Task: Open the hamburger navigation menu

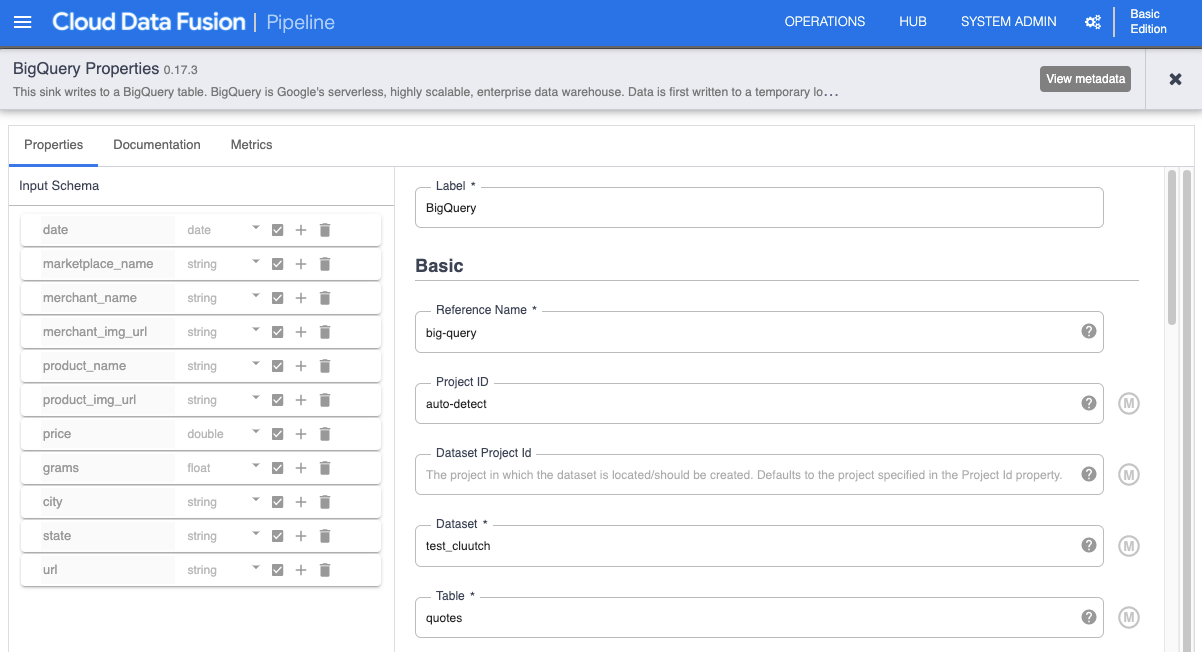Action: (22, 22)
